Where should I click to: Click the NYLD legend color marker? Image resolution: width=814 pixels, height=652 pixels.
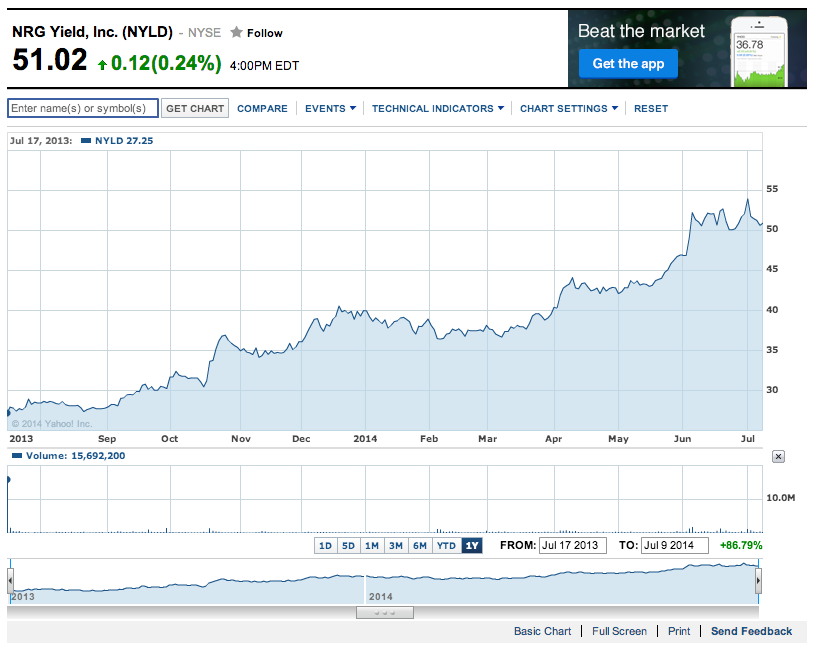click(x=86, y=141)
